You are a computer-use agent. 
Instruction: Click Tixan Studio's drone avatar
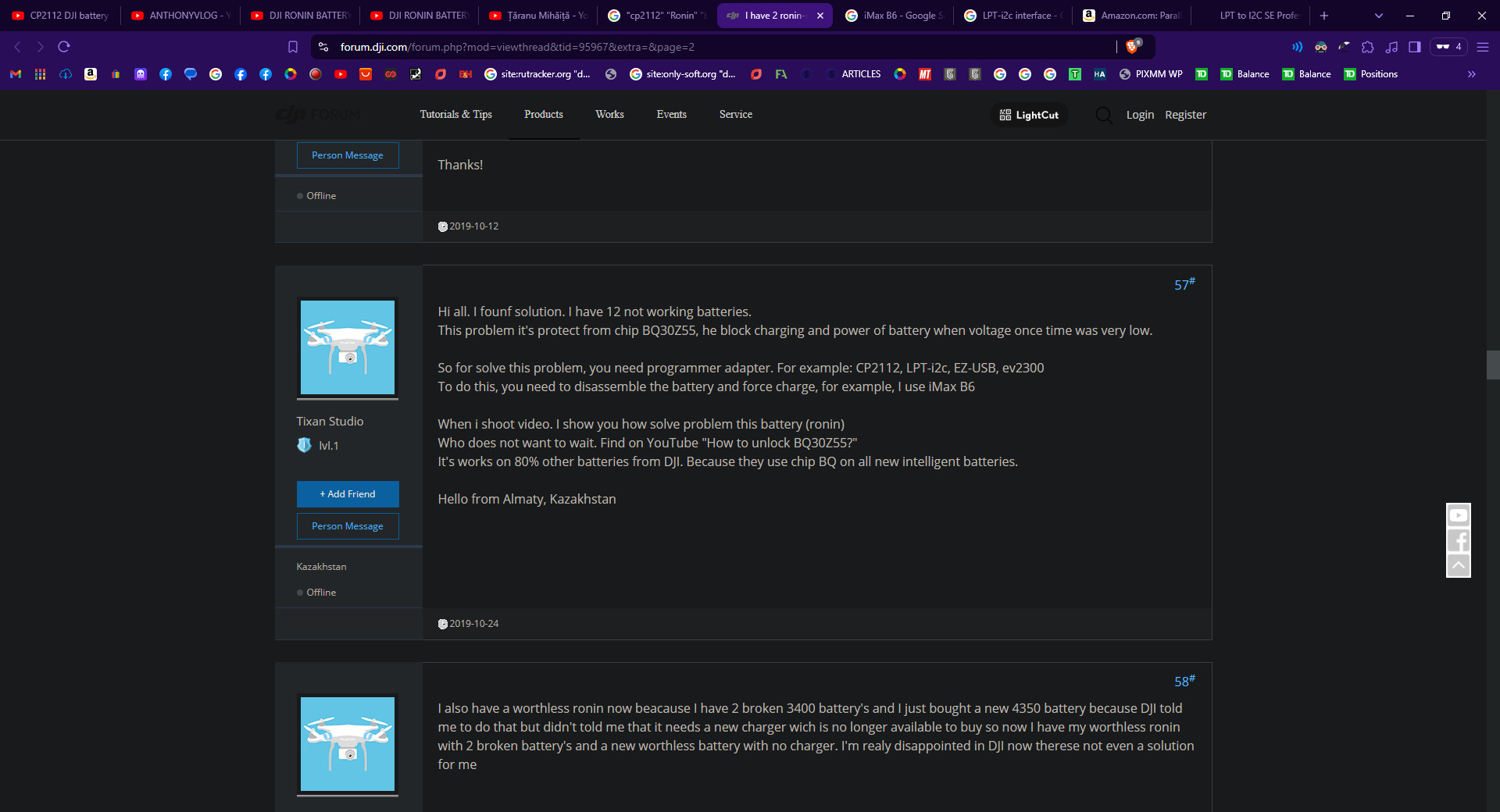(x=348, y=347)
